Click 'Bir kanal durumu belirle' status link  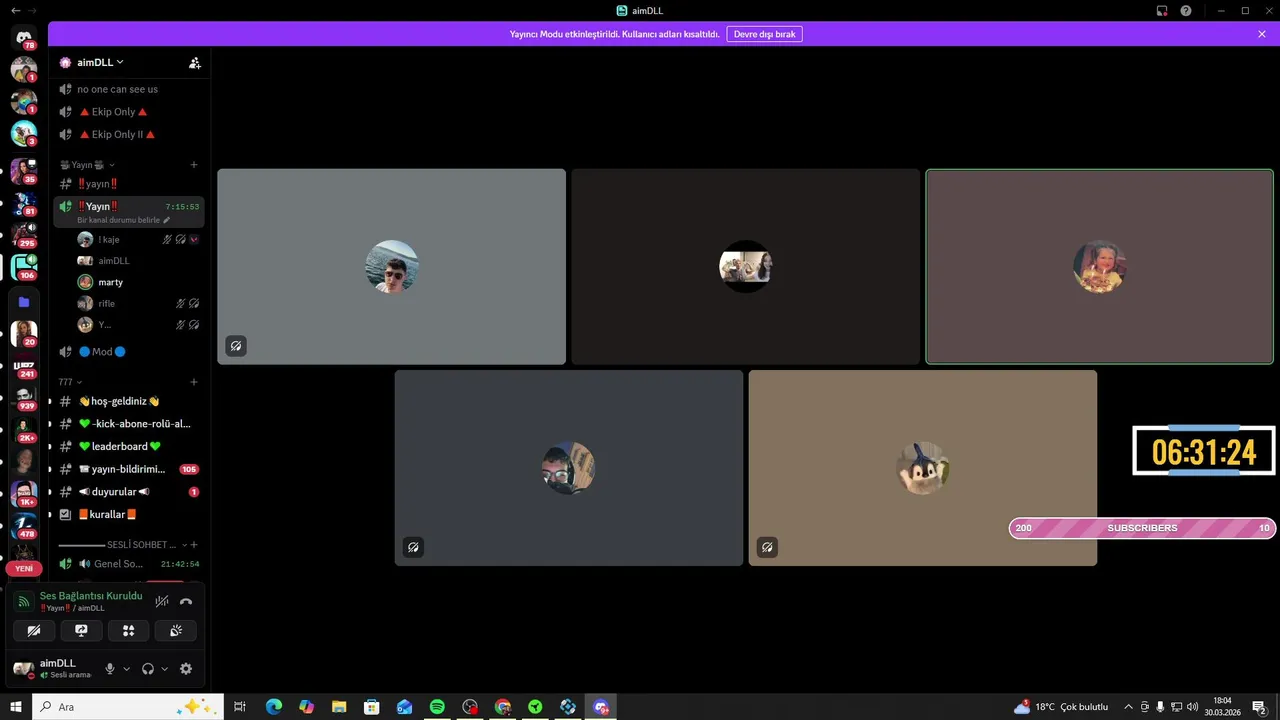pos(124,220)
